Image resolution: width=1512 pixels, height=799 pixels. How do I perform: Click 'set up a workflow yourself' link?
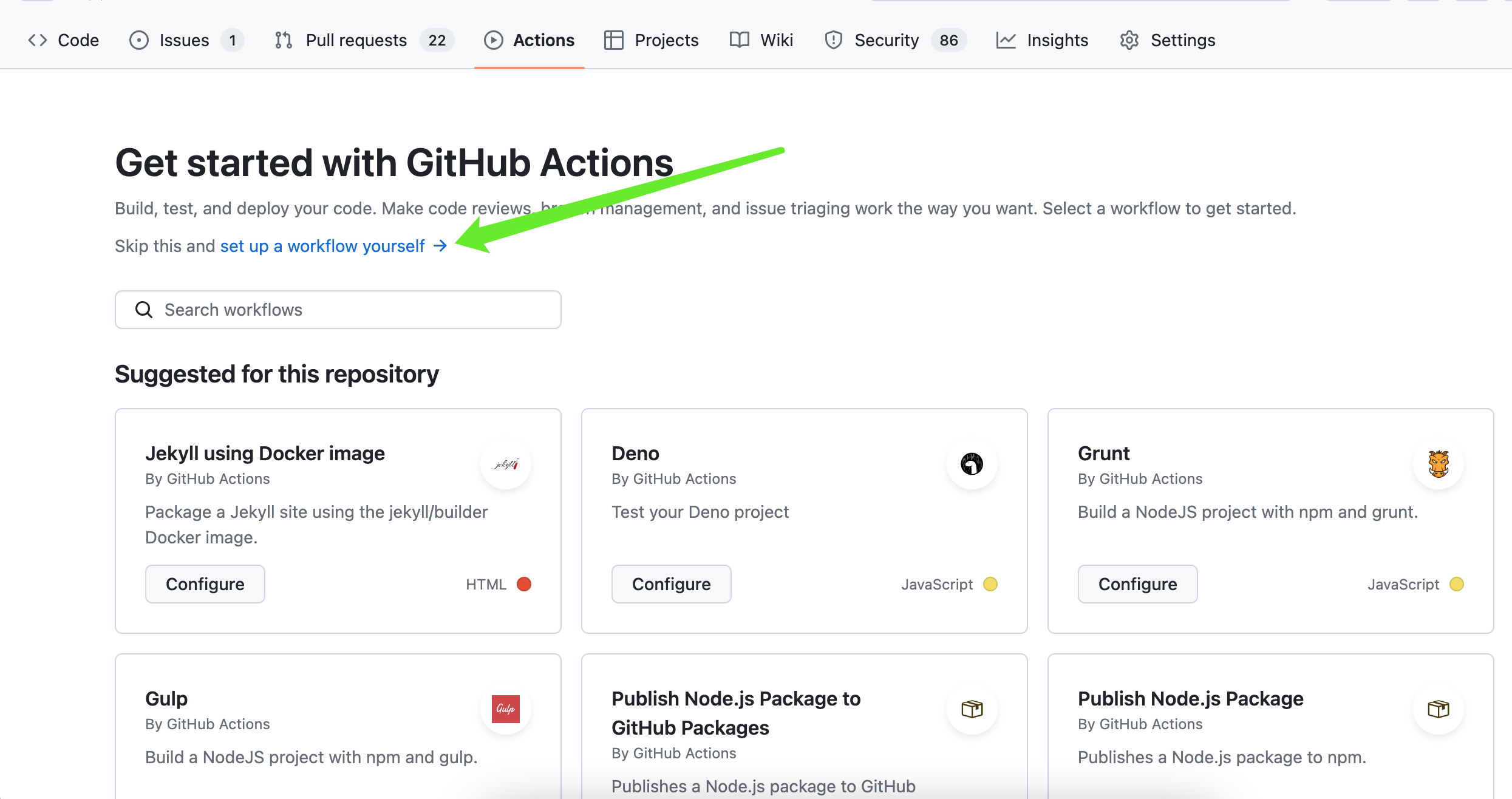pos(322,246)
